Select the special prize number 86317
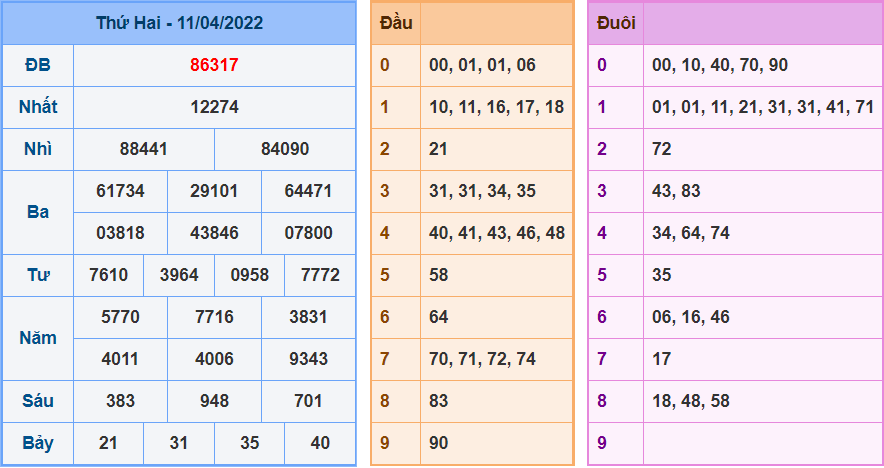Screen dimensions: 884x468 (214, 65)
